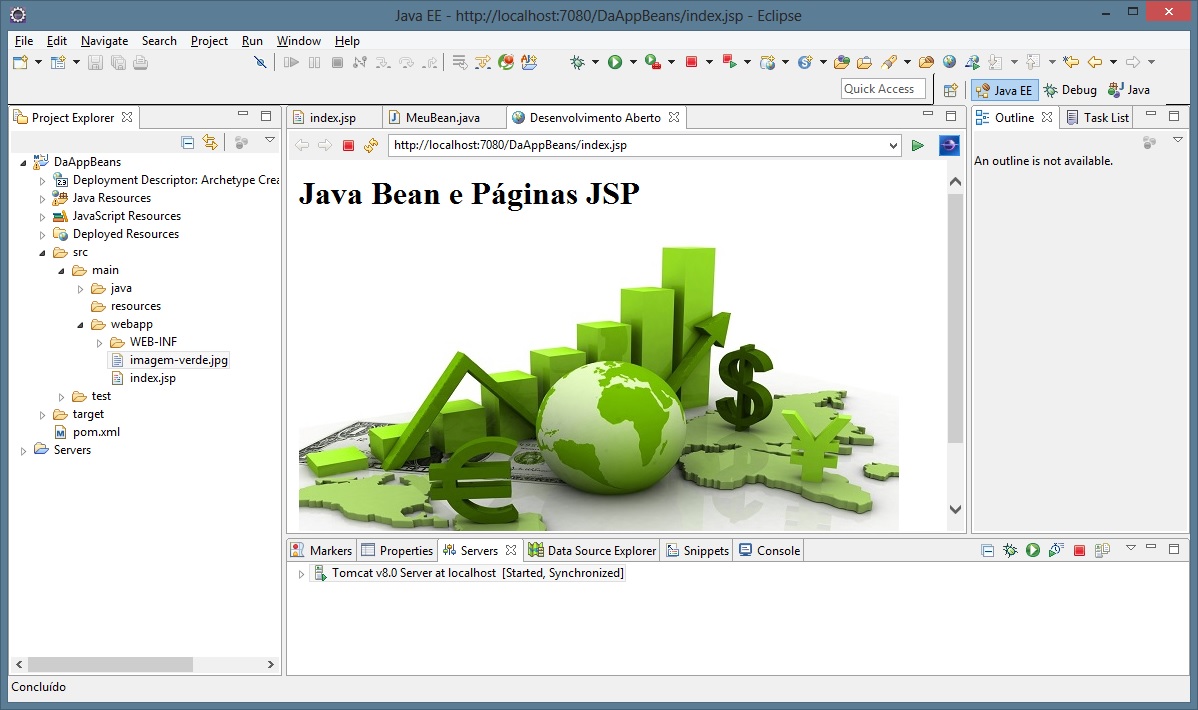
Task: Collapse all in Project Explorer
Action: 187,142
